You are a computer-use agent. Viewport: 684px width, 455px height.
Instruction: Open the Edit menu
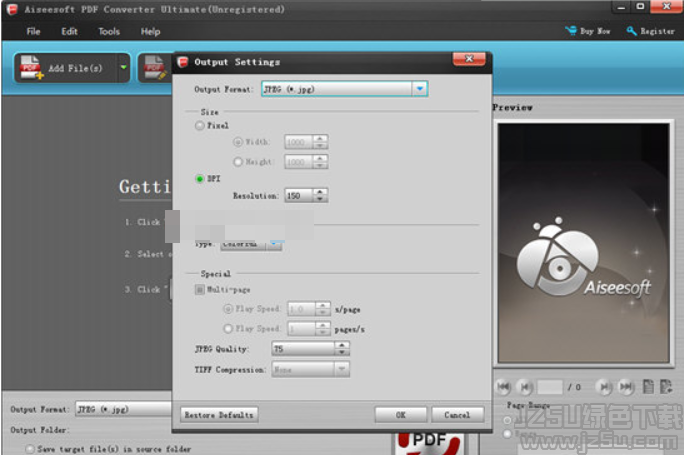pyautogui.click(x=69, y=31)
